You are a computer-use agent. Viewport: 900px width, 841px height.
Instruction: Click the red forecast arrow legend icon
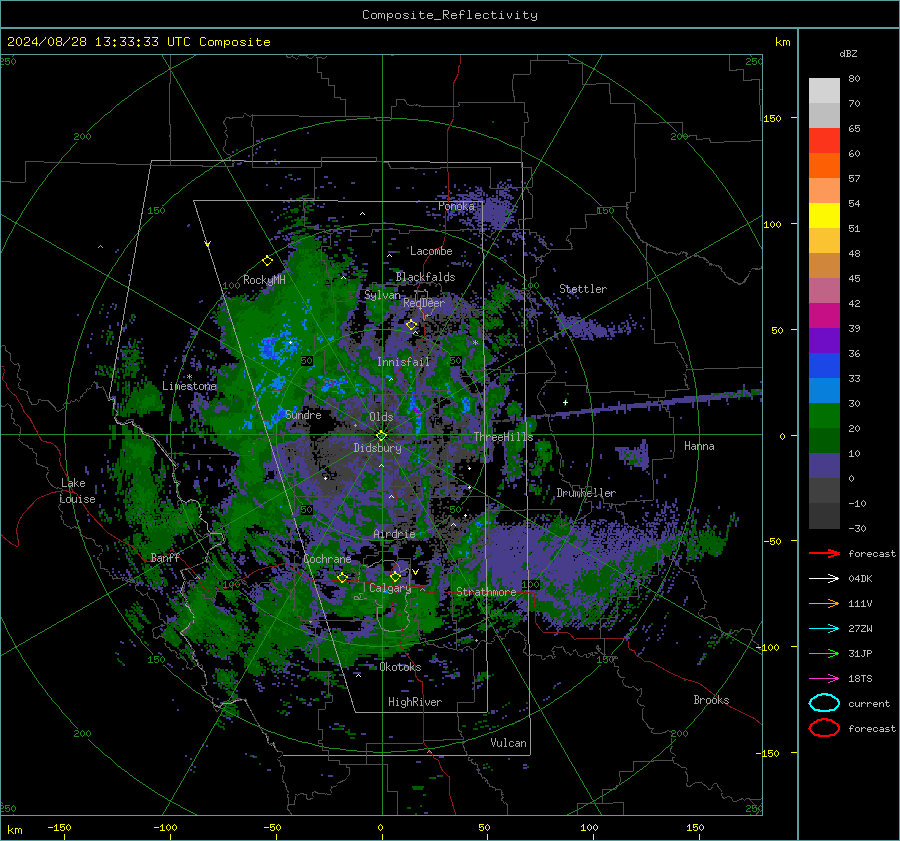click(x=824, y=553)
